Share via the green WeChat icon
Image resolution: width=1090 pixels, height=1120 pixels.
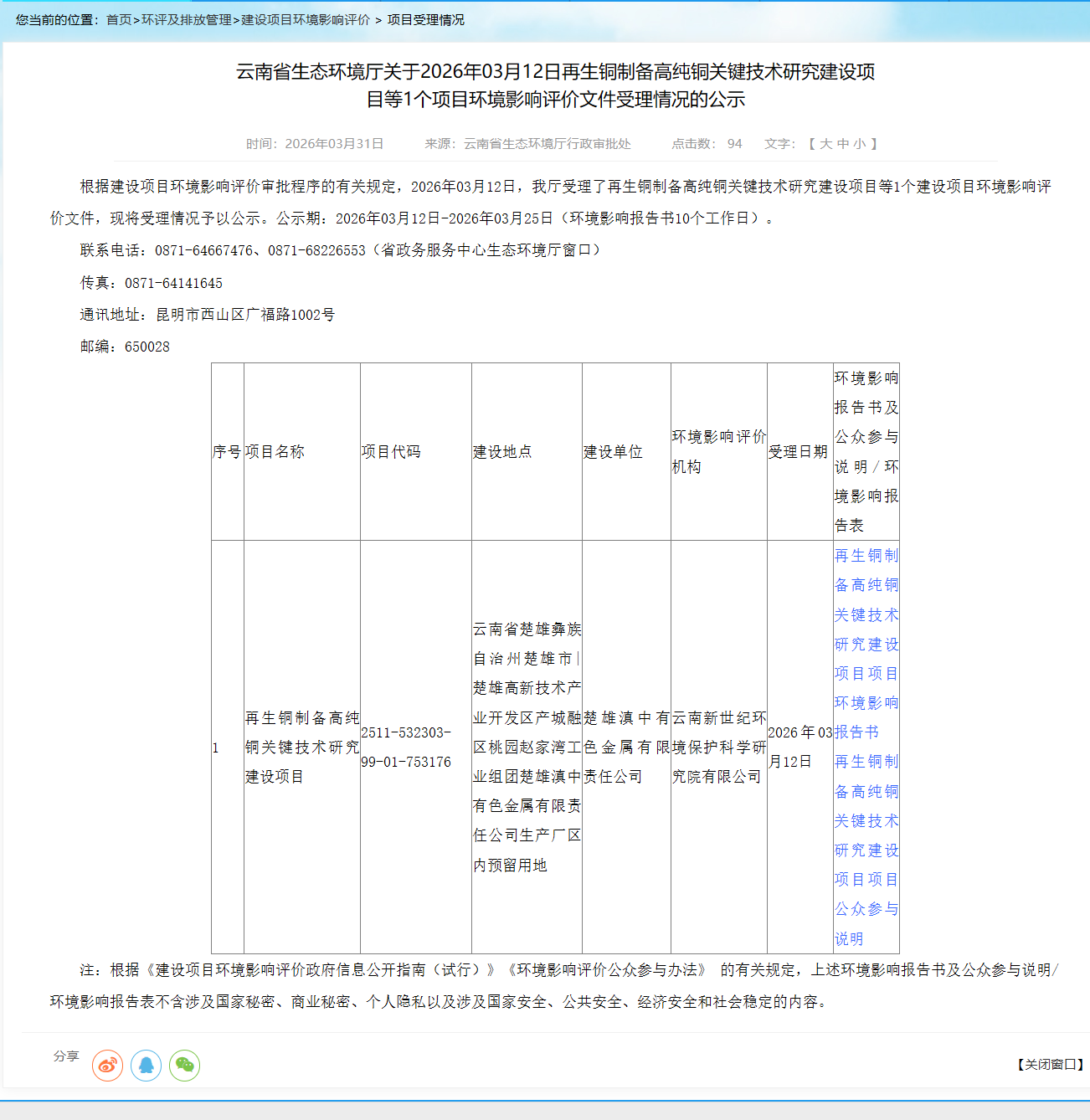[184, 1066]
